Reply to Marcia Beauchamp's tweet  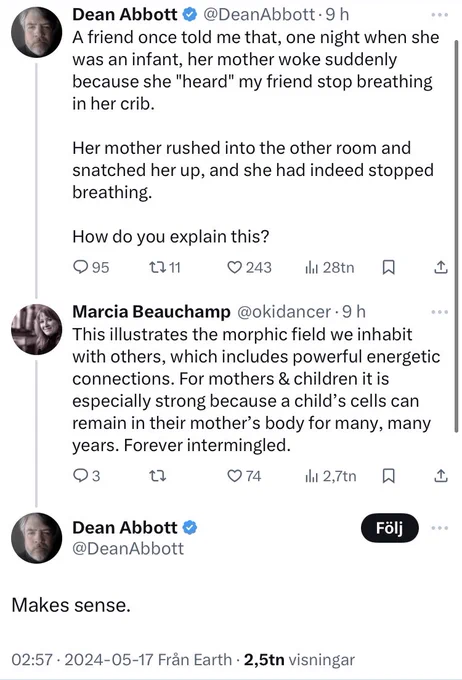(86, 476)
